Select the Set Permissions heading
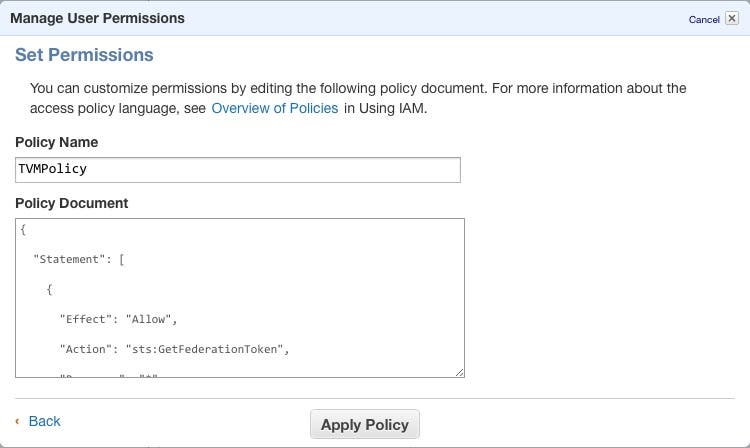Screen dimensions: 750x448 coord(84,54)
